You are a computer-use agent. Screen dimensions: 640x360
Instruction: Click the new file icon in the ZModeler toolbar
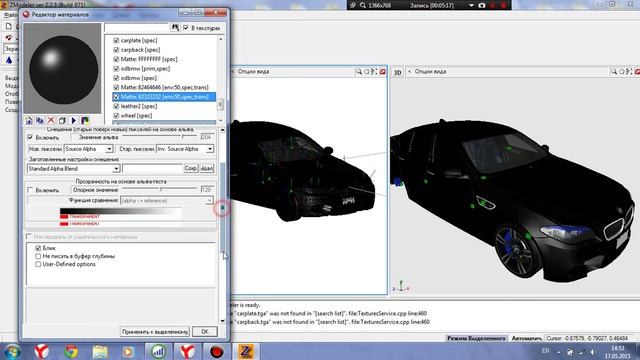click(9, 26)
